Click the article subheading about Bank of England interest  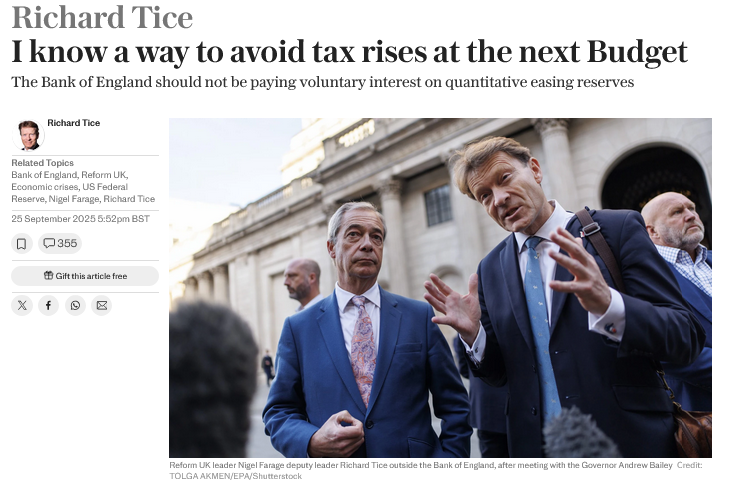point(322,82)
